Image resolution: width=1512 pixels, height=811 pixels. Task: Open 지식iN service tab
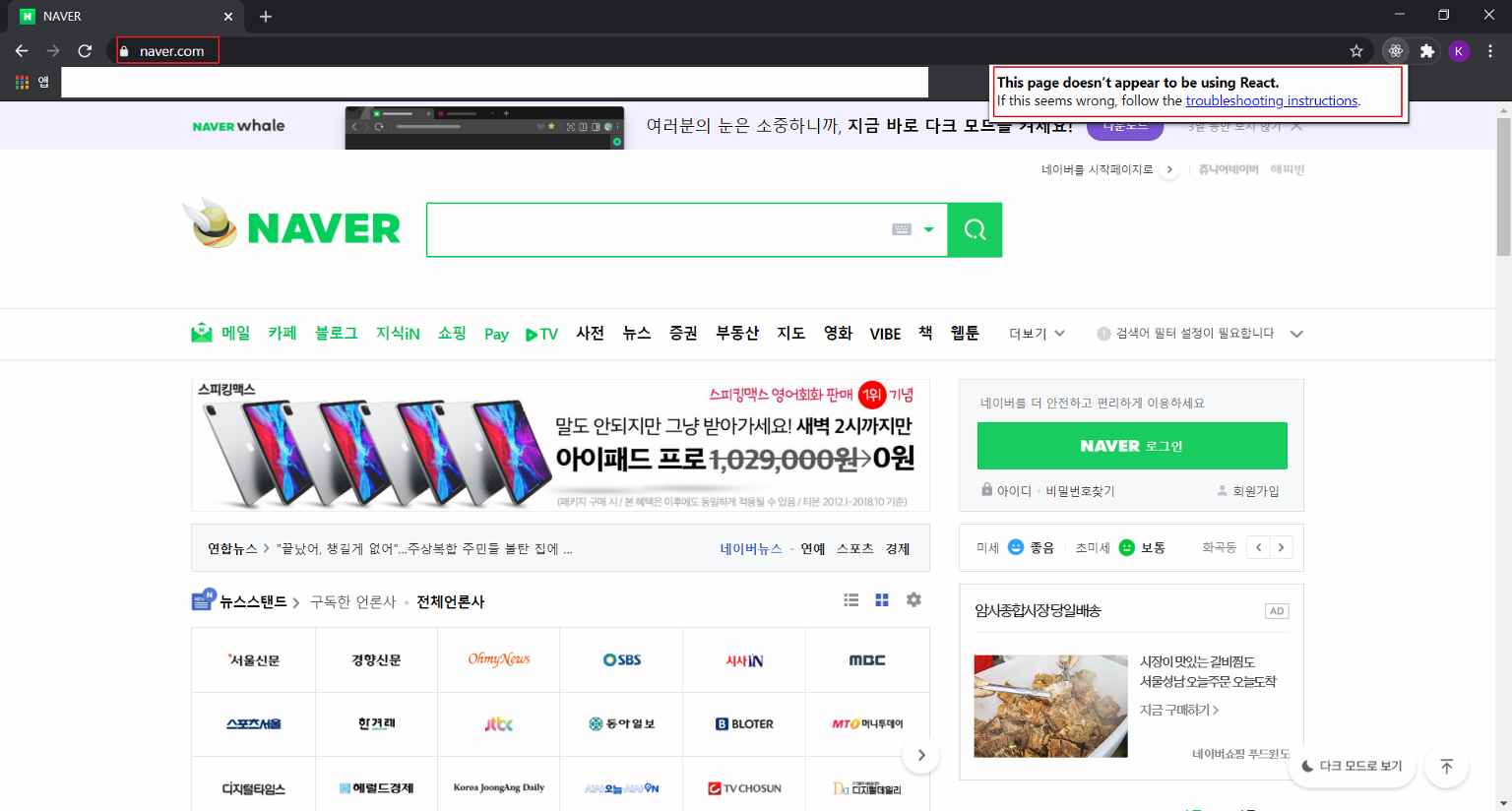pos(398,333)
